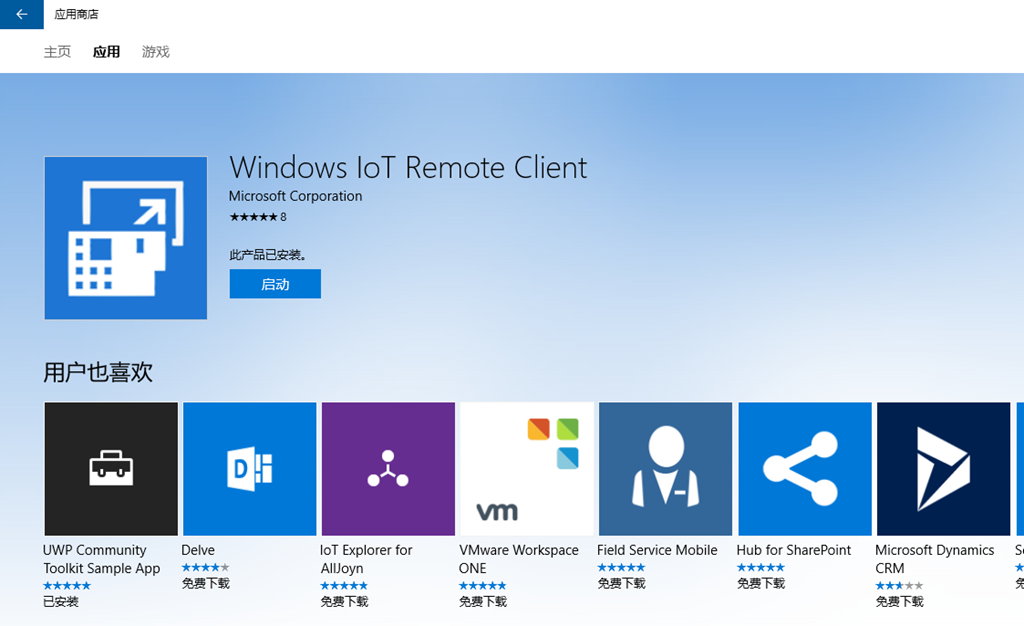Open Microsoft Dynamics CRM tile
The height and width of the screenshot is (626, 1024).
click(x=943, y=469)
